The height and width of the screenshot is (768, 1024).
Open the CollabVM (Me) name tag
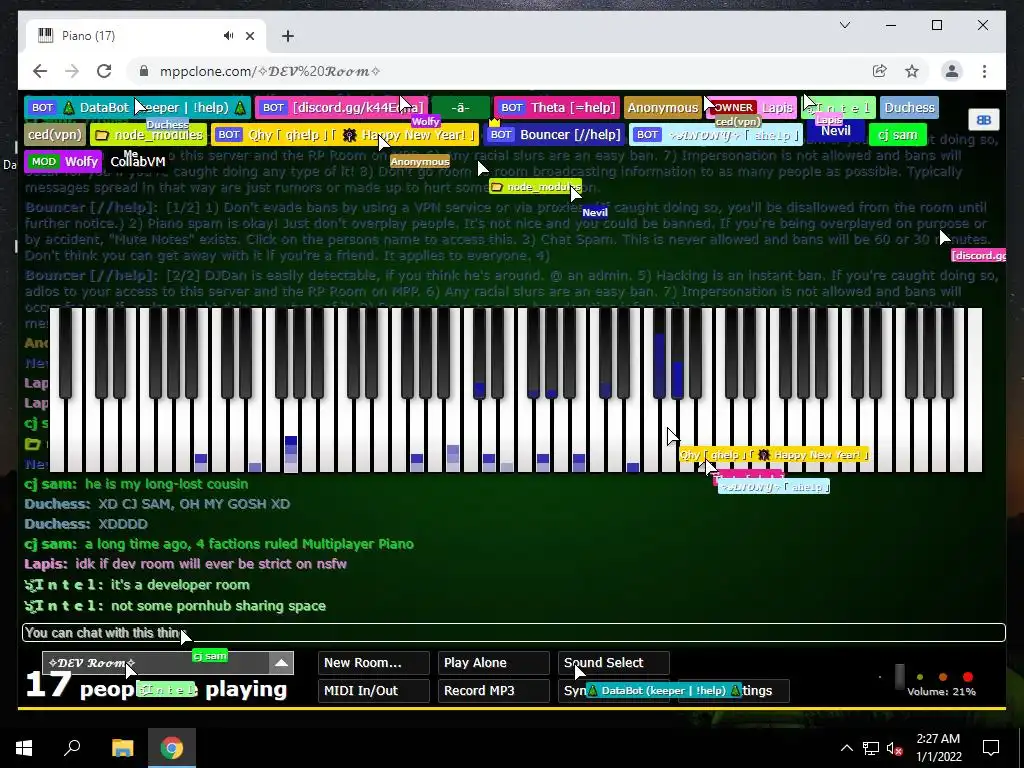(138, 161)
